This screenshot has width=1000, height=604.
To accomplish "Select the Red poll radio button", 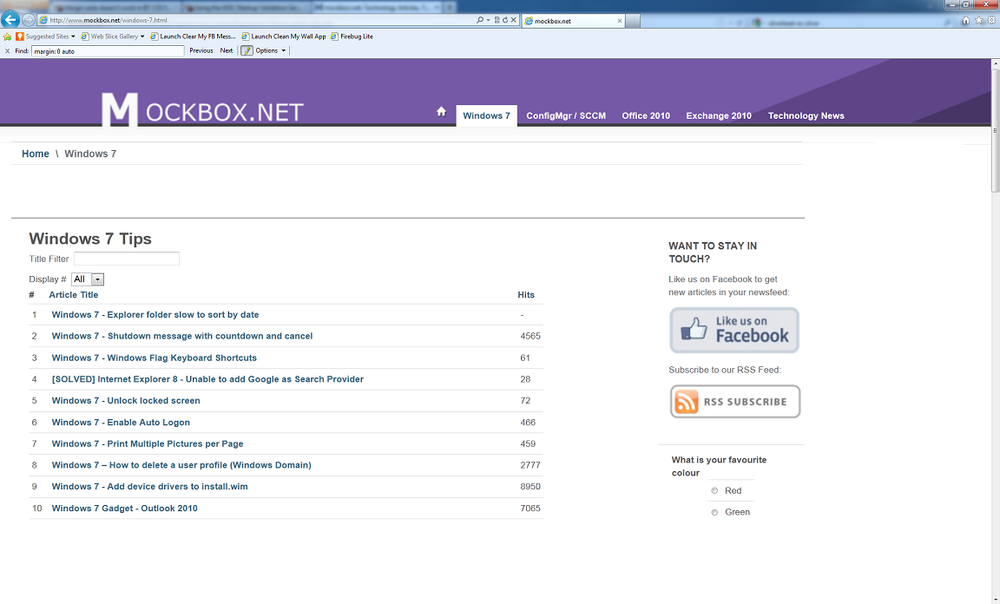I will [x=714, y=490].
